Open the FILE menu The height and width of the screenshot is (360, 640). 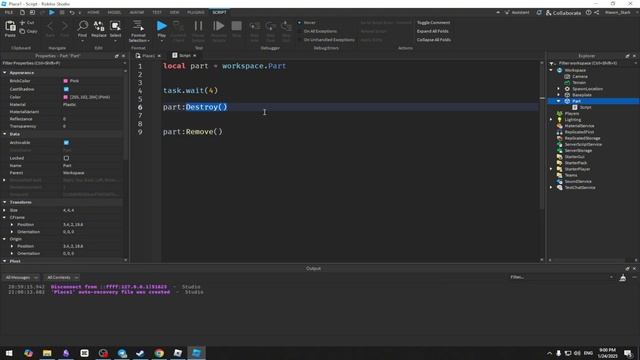tap(9, 13)
